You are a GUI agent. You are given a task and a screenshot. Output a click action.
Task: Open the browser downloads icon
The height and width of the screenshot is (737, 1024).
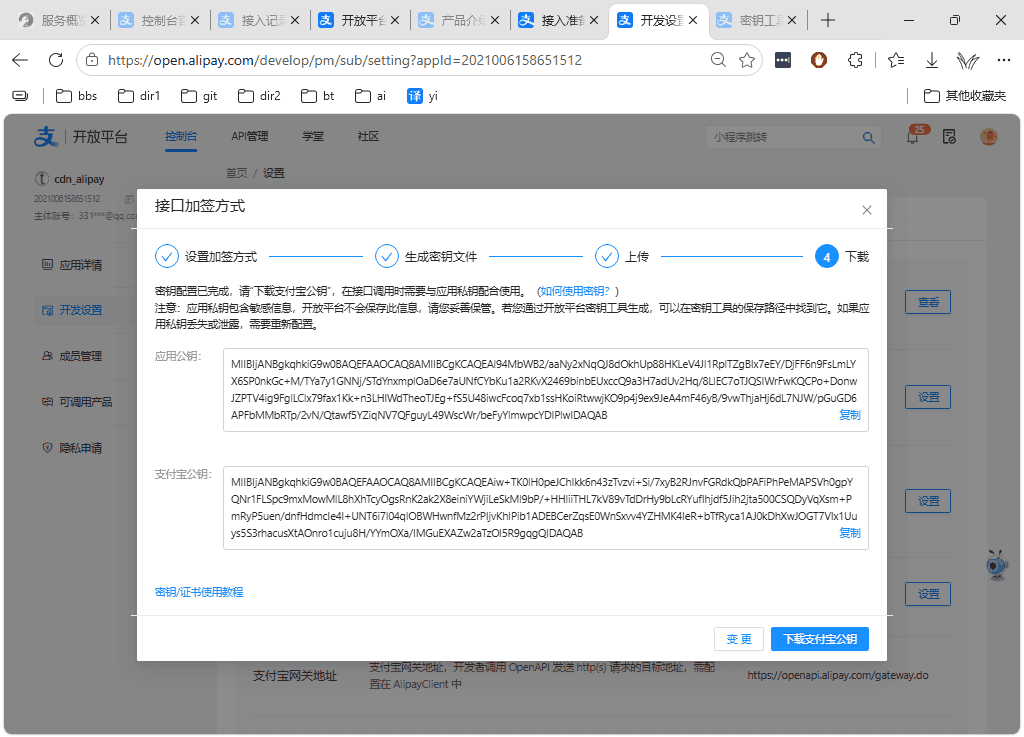tap(932, 60)
